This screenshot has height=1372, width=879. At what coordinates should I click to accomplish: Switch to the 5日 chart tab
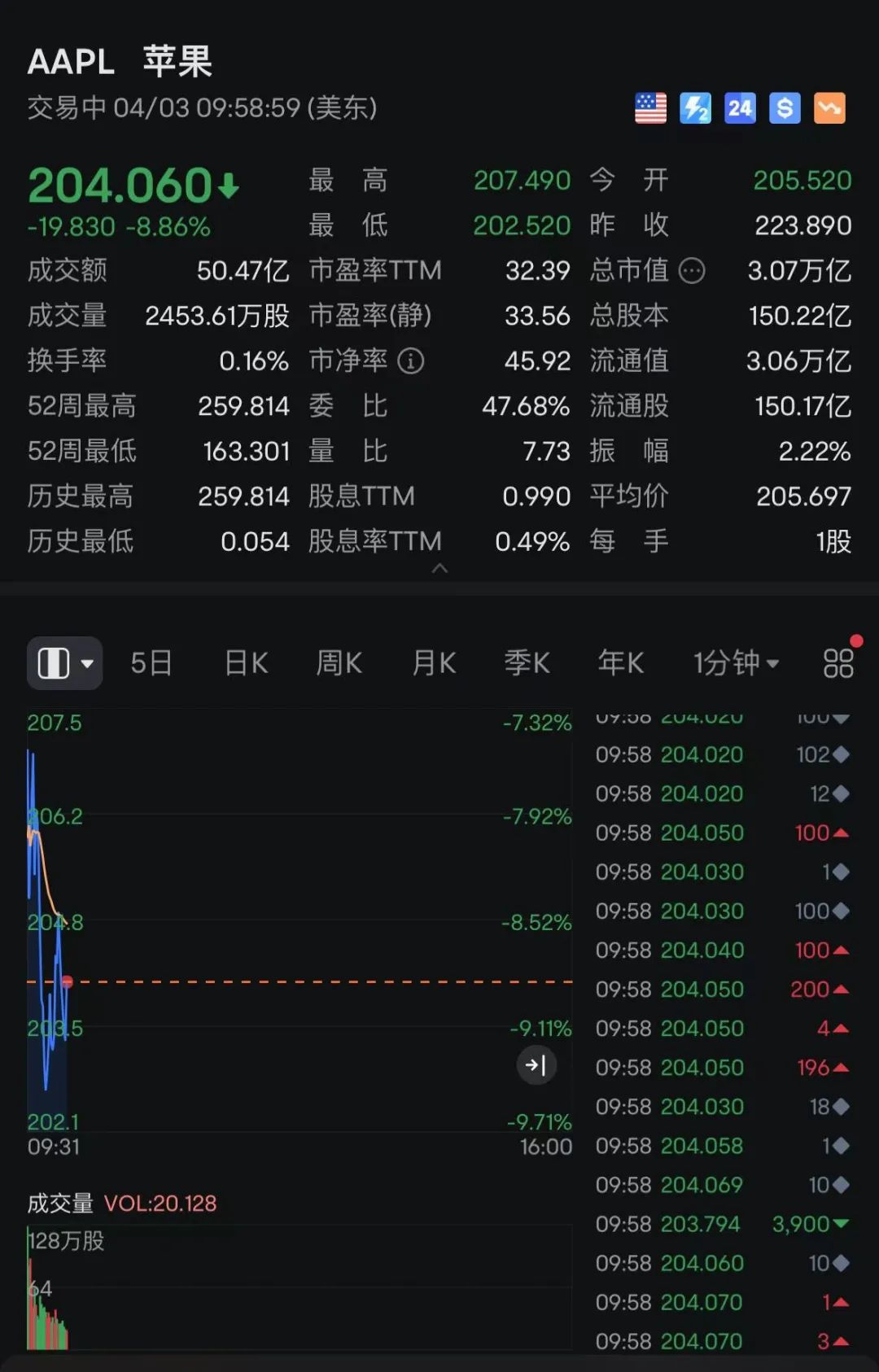[x=151, y=663]
